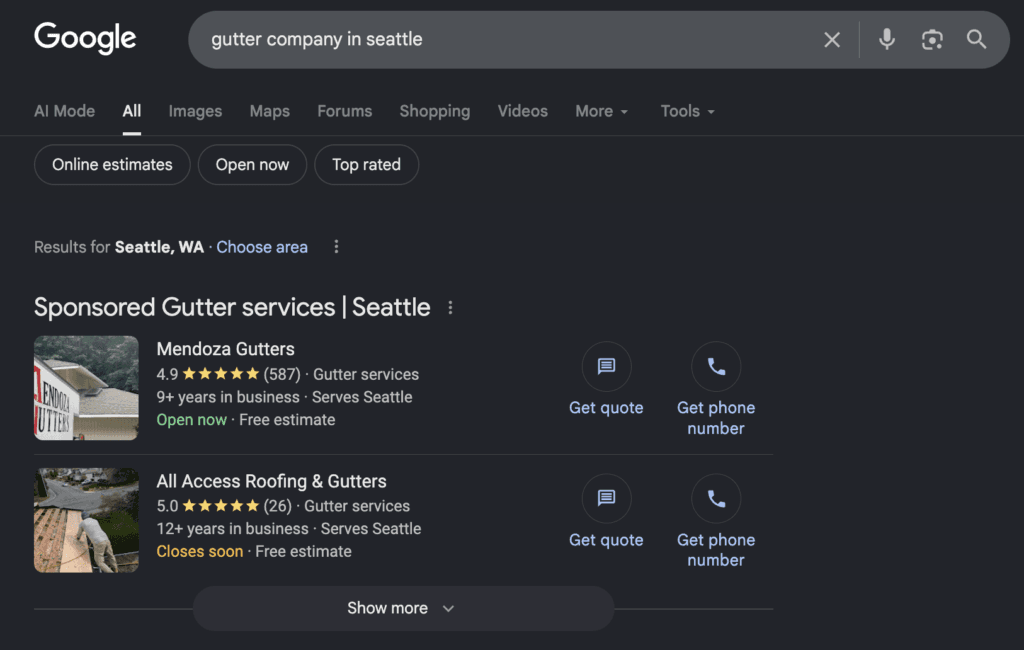Click the 5.0 rating with 26 reviews

[224, 506]
